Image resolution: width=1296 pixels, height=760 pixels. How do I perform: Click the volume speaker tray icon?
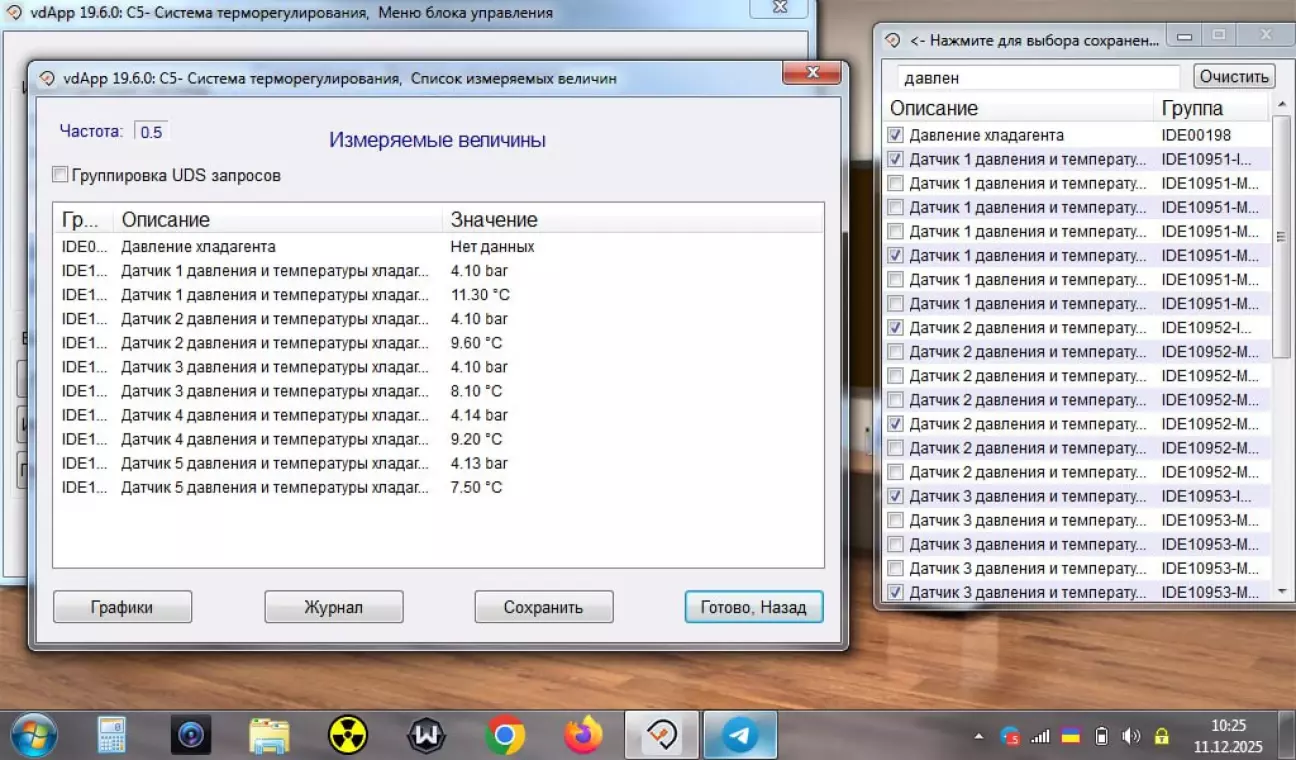pos(1131,737)
